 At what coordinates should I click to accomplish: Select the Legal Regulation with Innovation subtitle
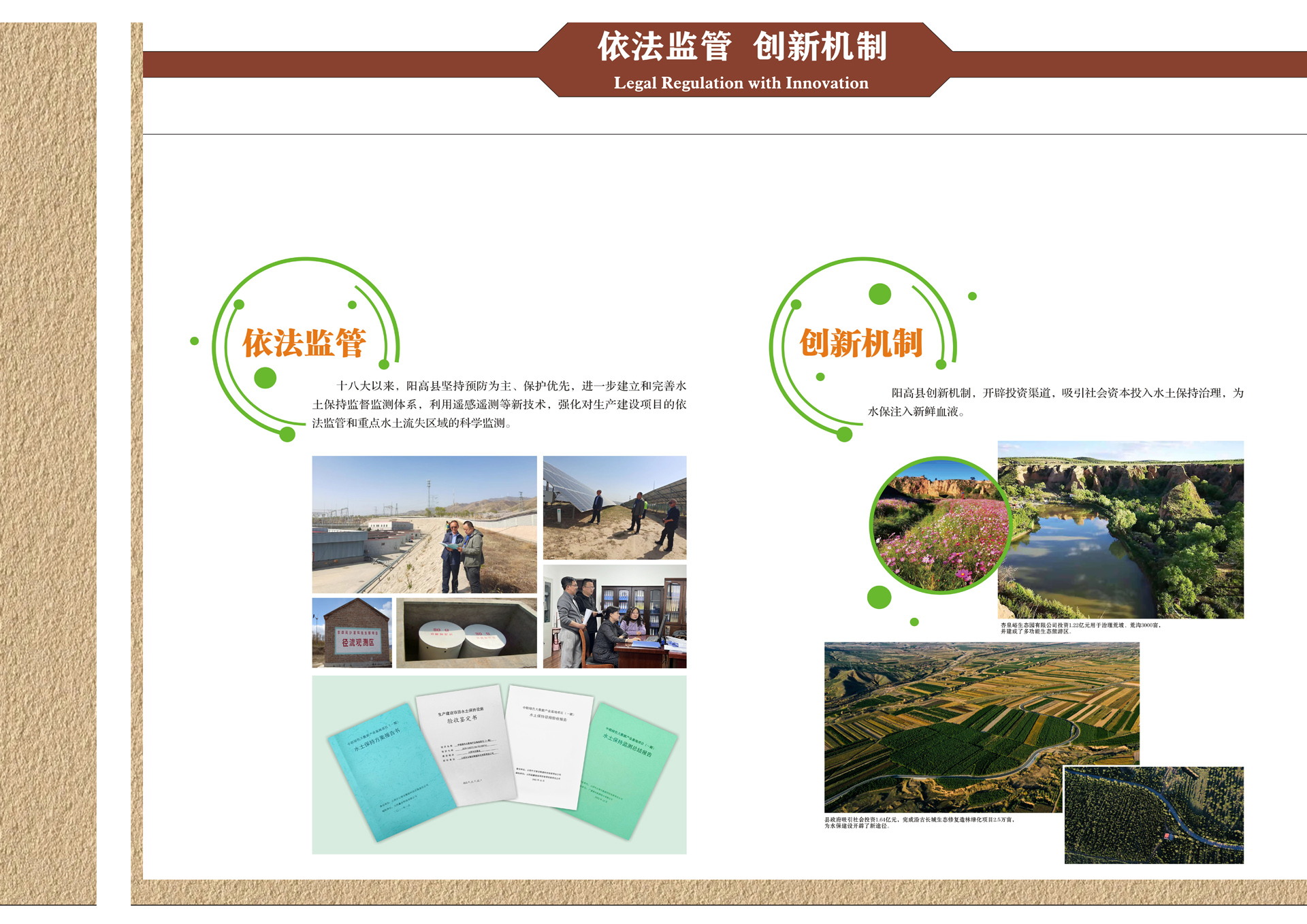click(x=741, y=83)
